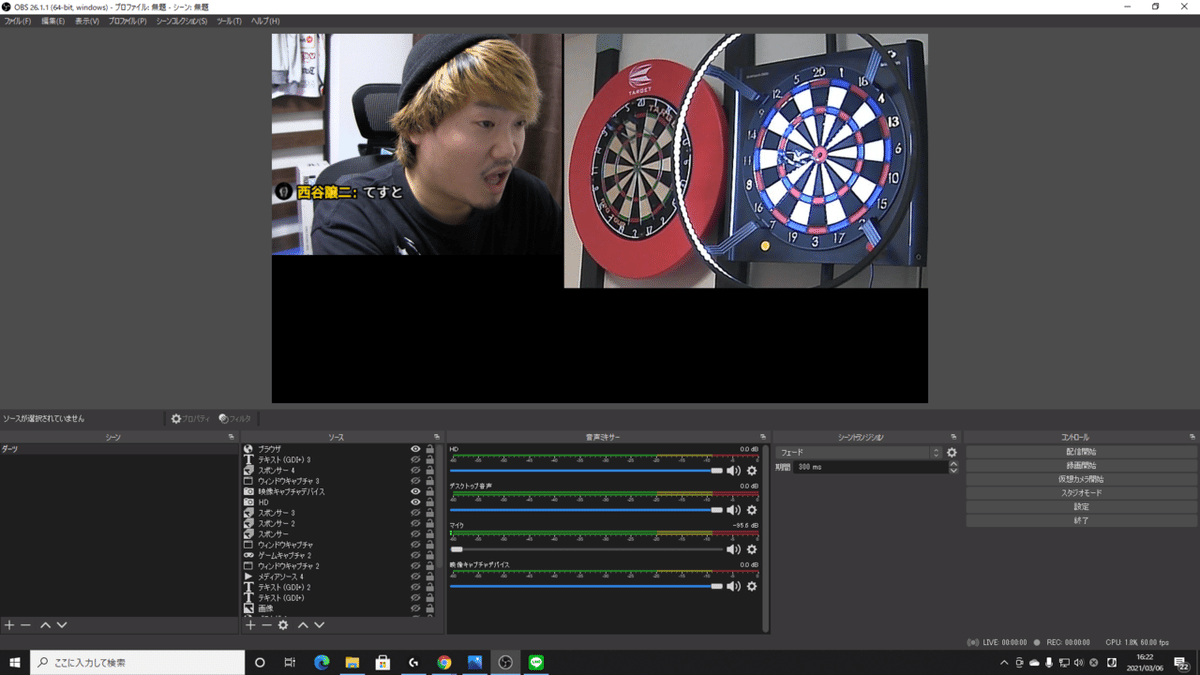Viewport: 1200px width, 675px height.
Task: Decrease the 300 ms transition duration
Action: coord(953,470)
